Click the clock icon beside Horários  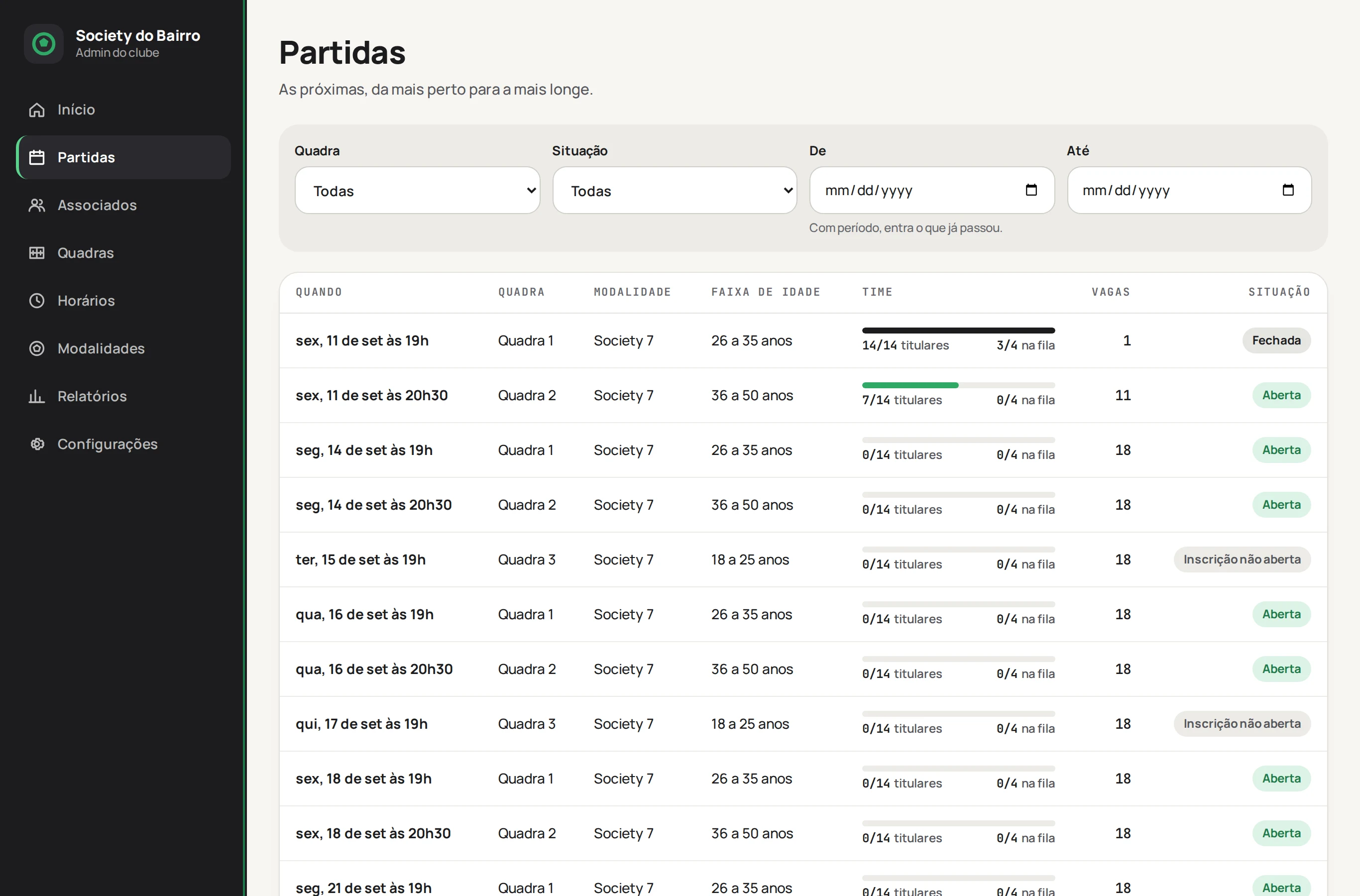tap(36, 301)
